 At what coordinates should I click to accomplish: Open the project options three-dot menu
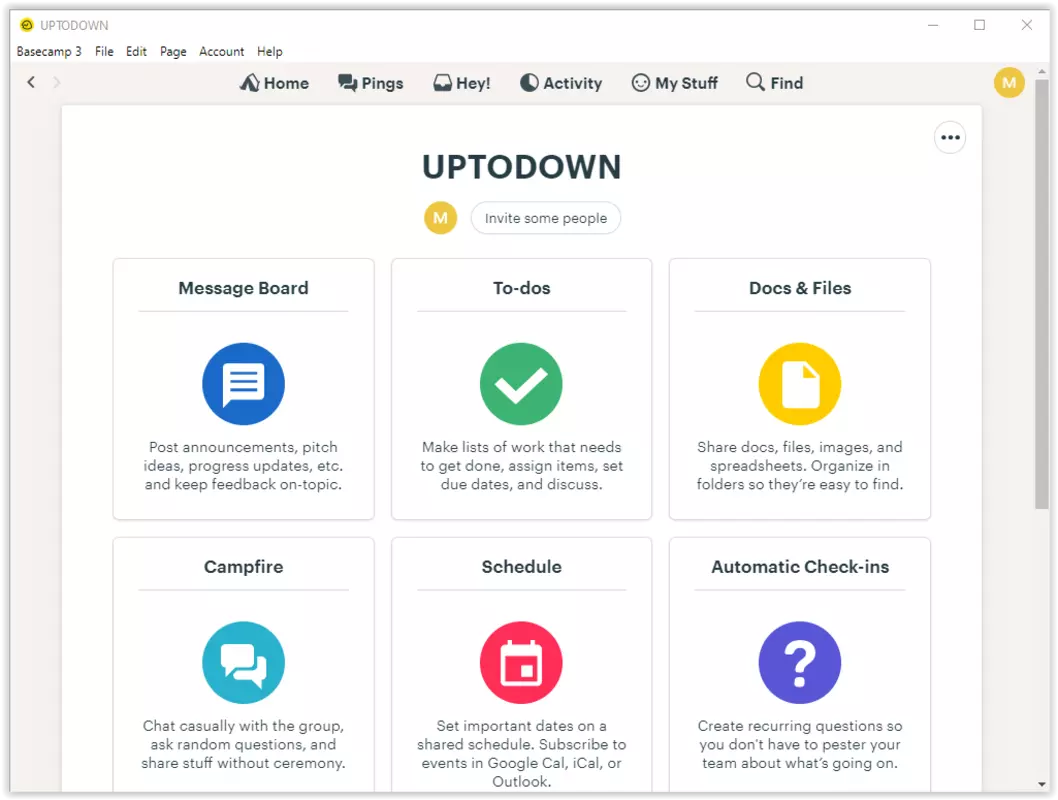pyautogui.click(x=950, y=138)
